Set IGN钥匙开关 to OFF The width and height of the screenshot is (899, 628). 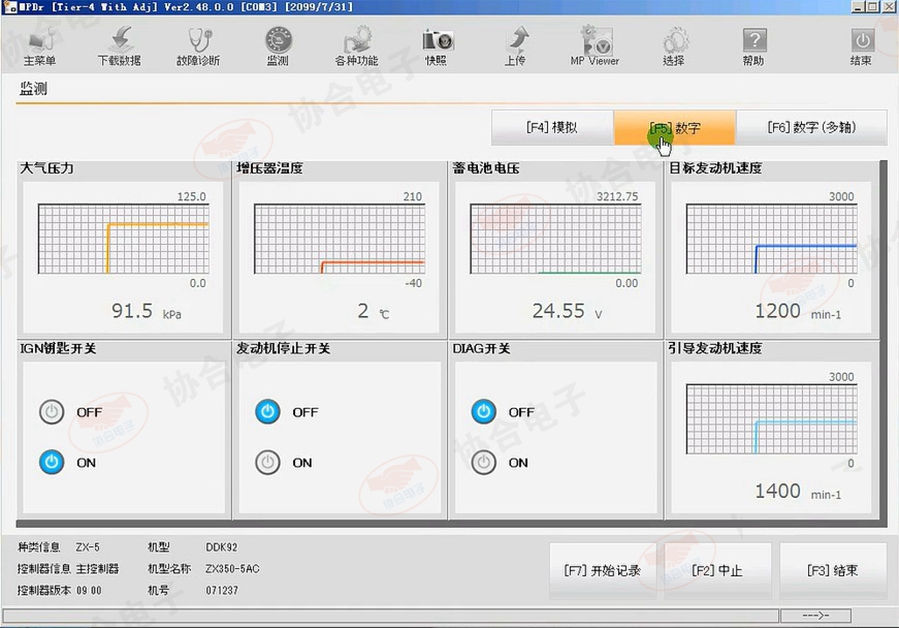(x=52, y=412)
